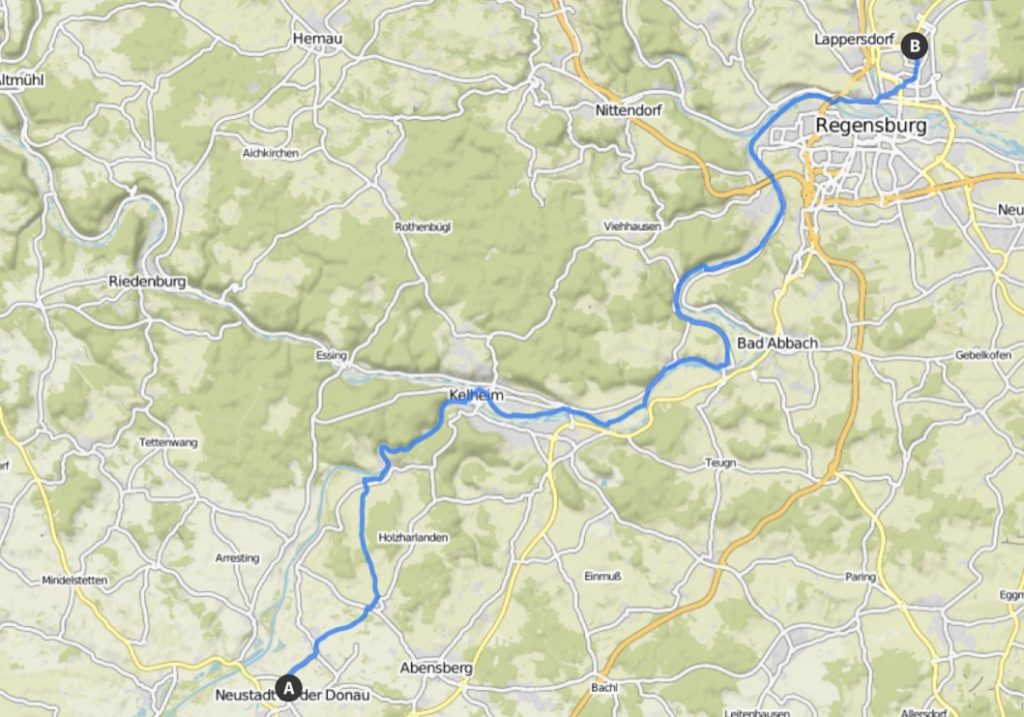Click the Hemau town label

317,39
